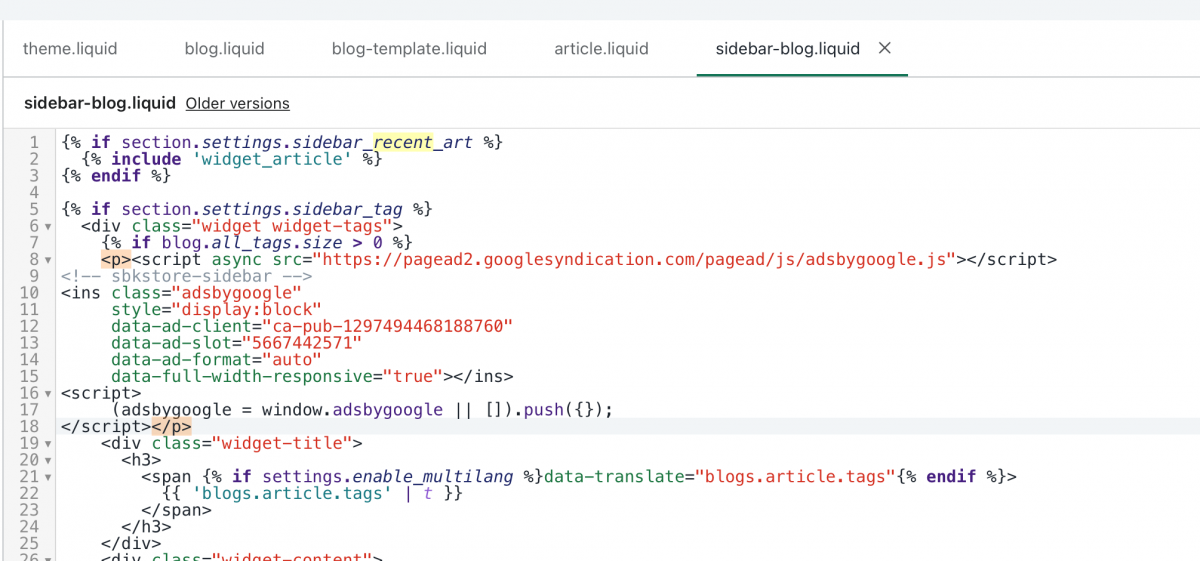The width and height of the screenshot is (1200, 561).
Task: Click closing h3 tag on line 24
Action: click(x=146, y=527)
